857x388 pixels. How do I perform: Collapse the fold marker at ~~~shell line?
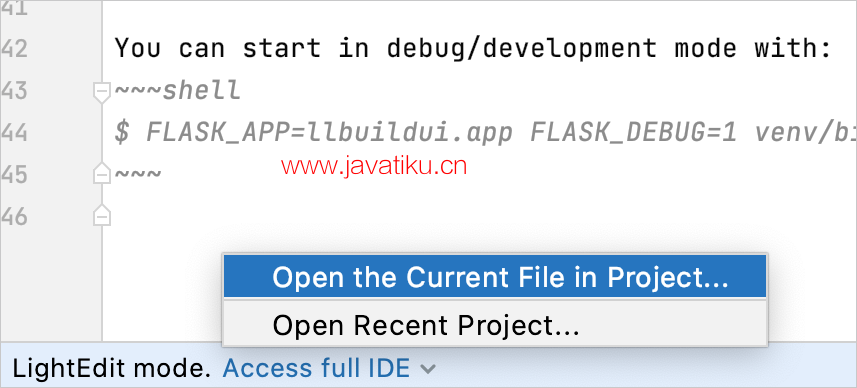click(x=102, y=92)
